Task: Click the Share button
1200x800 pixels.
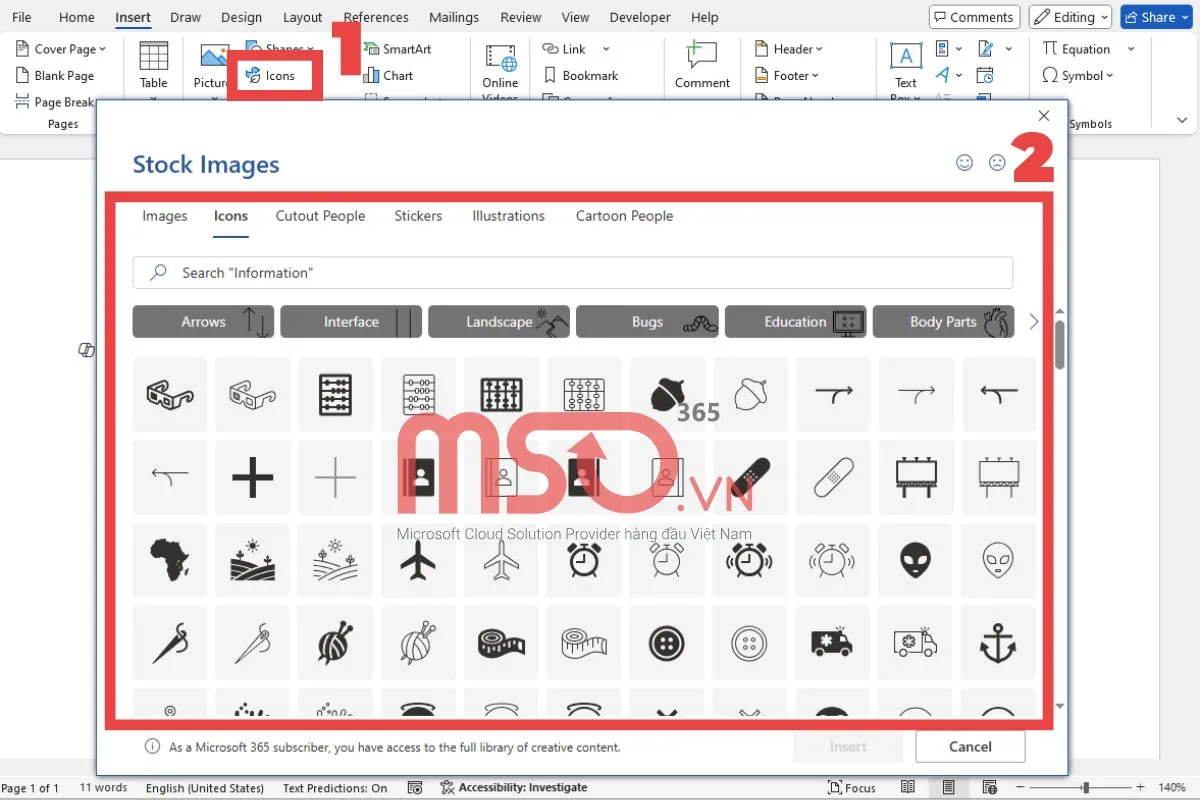Action: click(1155, 16)
